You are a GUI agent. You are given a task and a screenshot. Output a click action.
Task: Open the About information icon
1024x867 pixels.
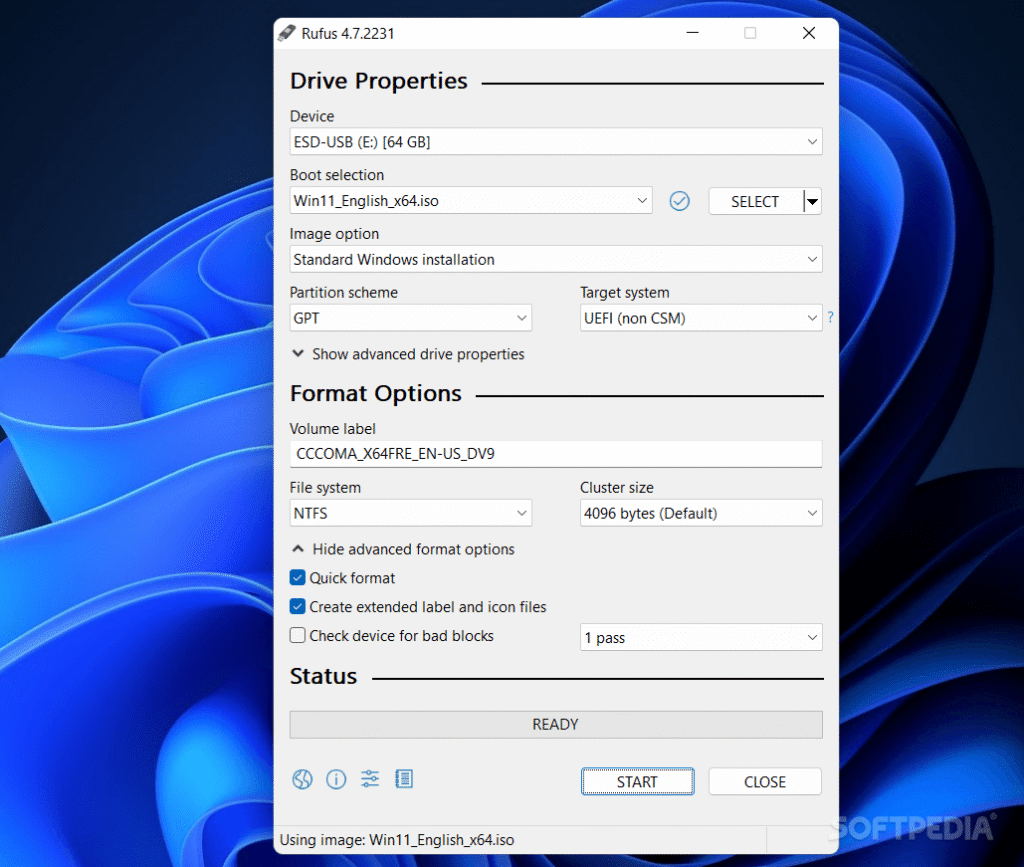(336, 779)
